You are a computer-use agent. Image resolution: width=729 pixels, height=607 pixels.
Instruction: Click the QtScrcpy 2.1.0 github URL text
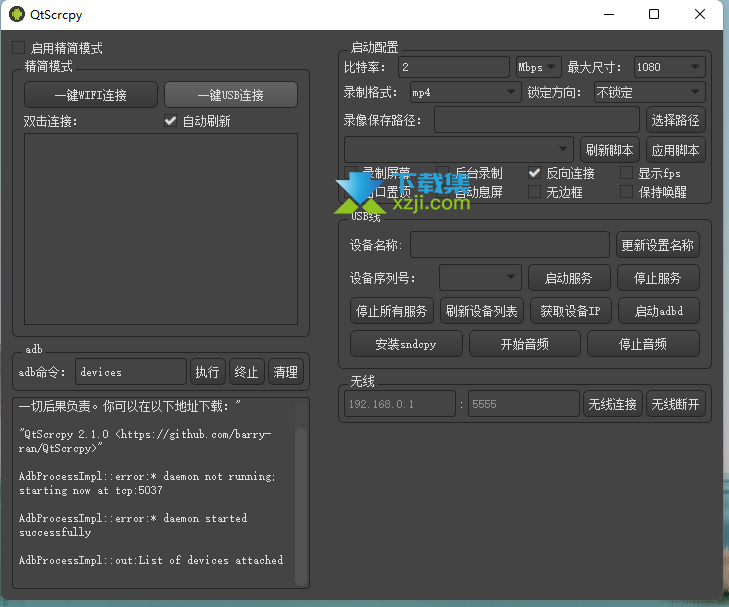click(145, 441)
